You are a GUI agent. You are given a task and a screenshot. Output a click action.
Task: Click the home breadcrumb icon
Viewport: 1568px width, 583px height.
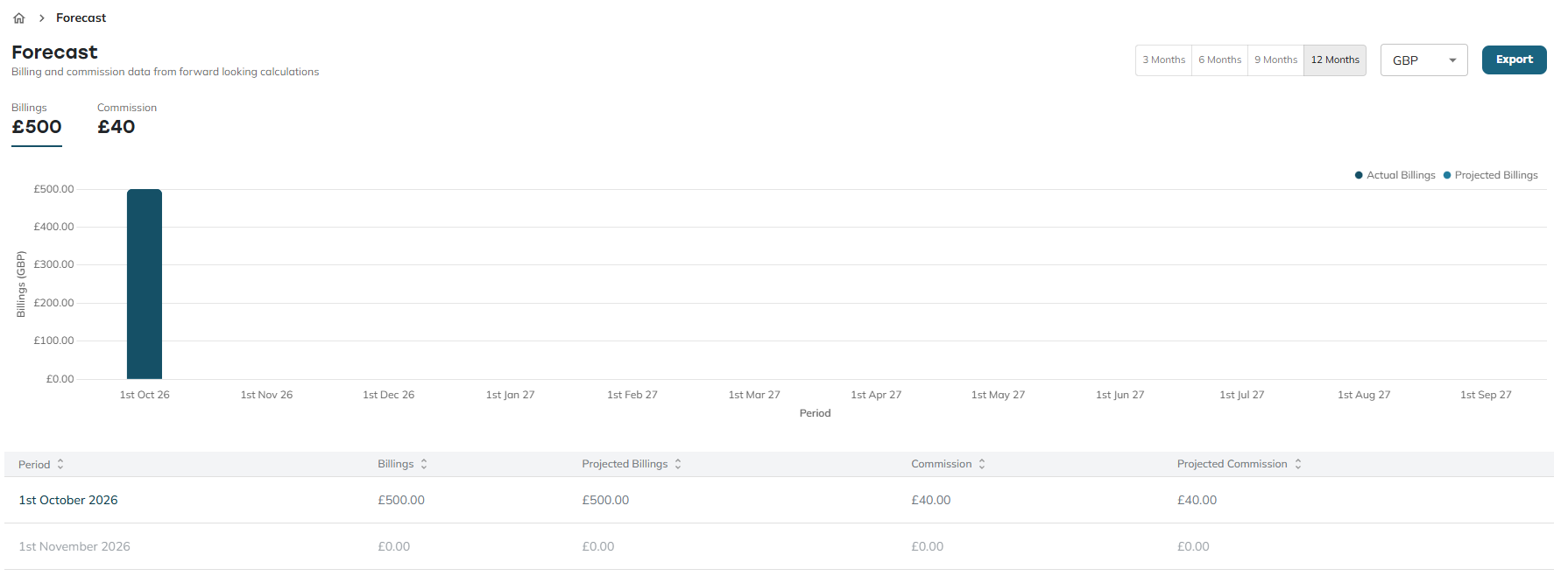19,18
